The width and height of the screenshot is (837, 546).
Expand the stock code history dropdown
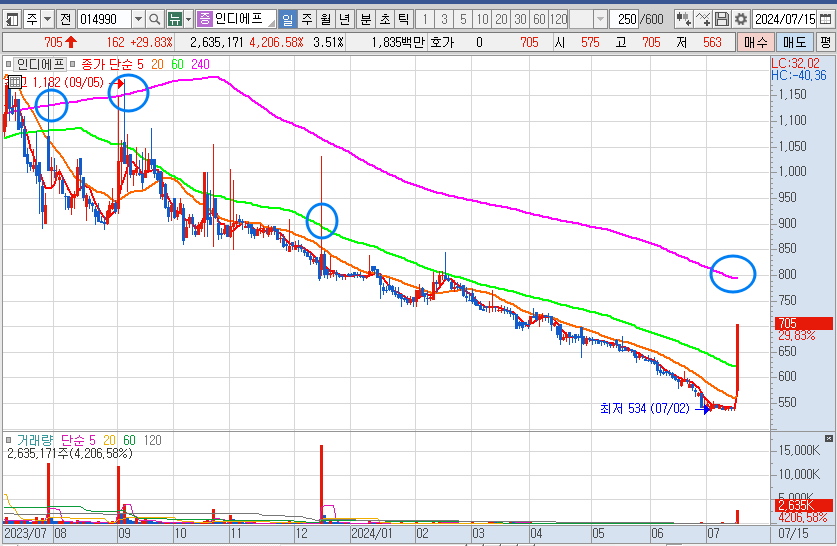pyautogui.click(x=138, y=20)
